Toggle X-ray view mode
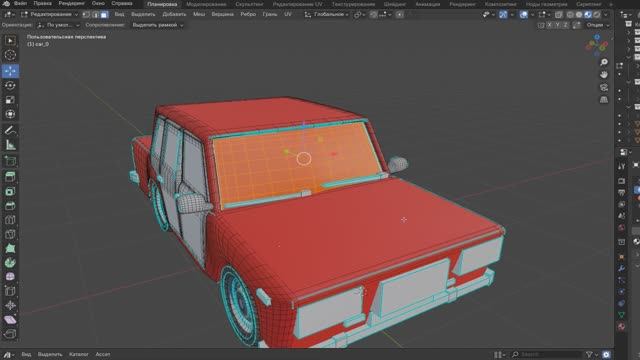This screenshot has height=360, width=640. tap(559, 14)
